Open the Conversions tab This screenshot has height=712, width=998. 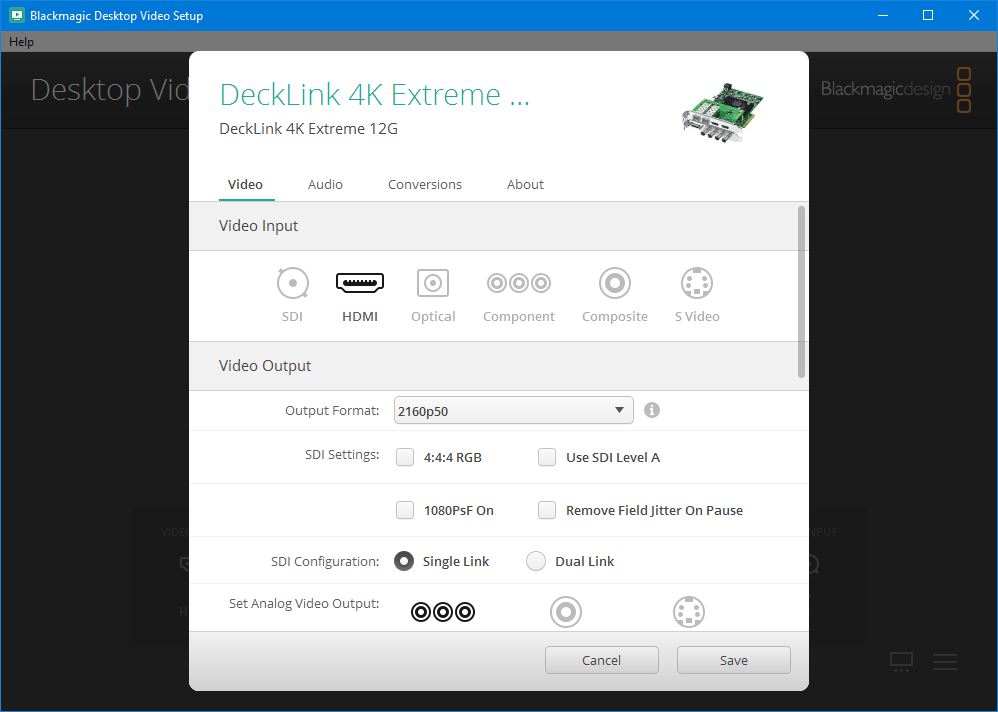425,185
